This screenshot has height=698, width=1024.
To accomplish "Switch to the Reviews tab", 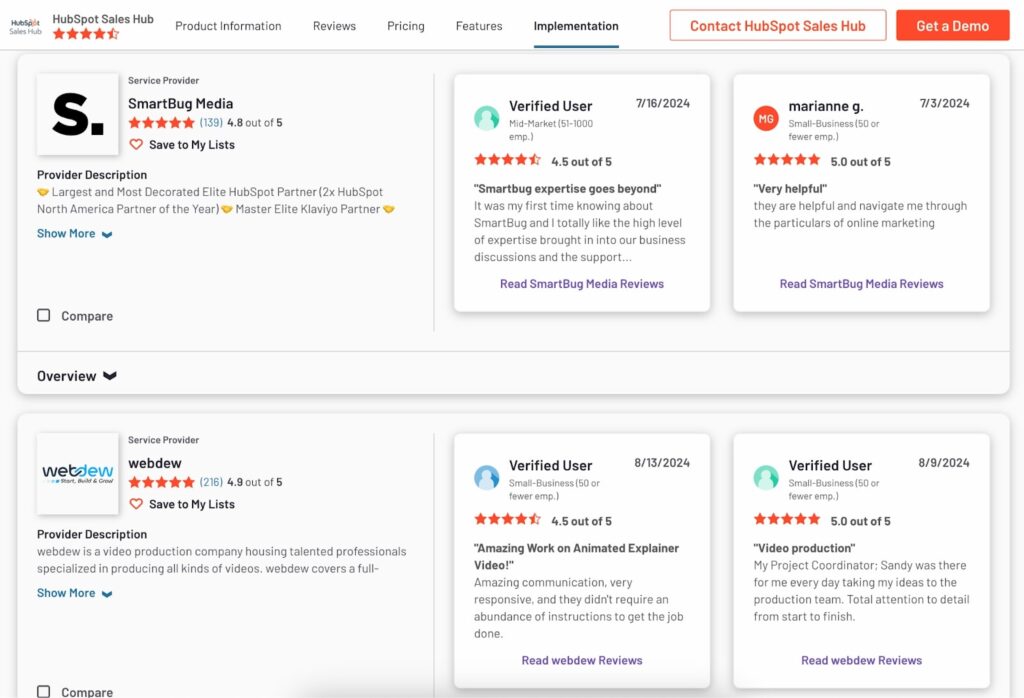I will [334, 26].
